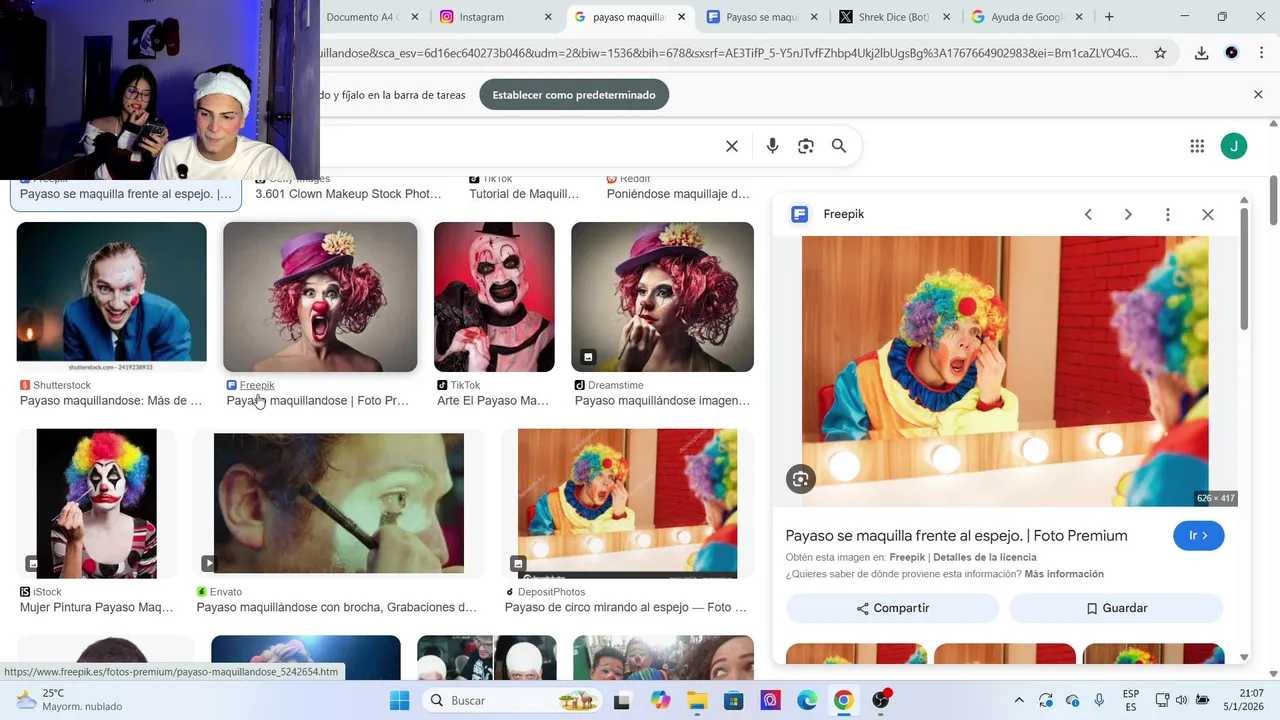Open Envato brush makeup video thumbnail

click(339, 503)
